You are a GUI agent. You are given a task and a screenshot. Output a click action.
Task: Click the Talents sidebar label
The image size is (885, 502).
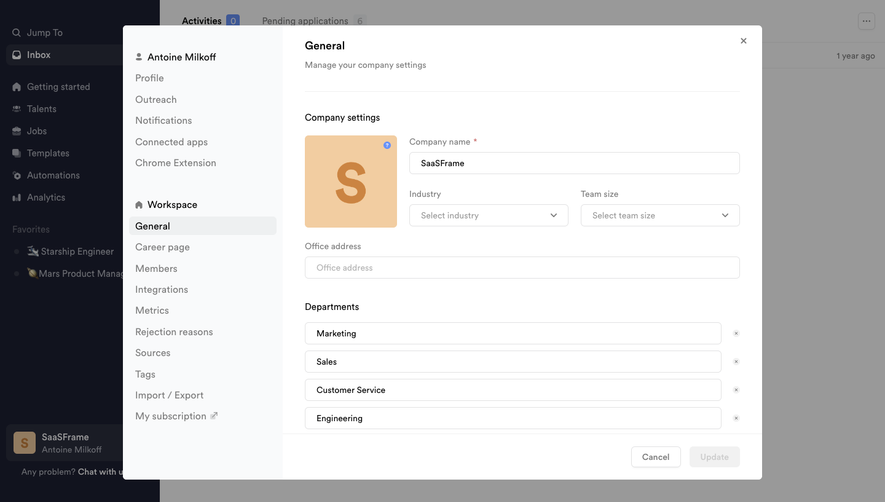point(42,109)
